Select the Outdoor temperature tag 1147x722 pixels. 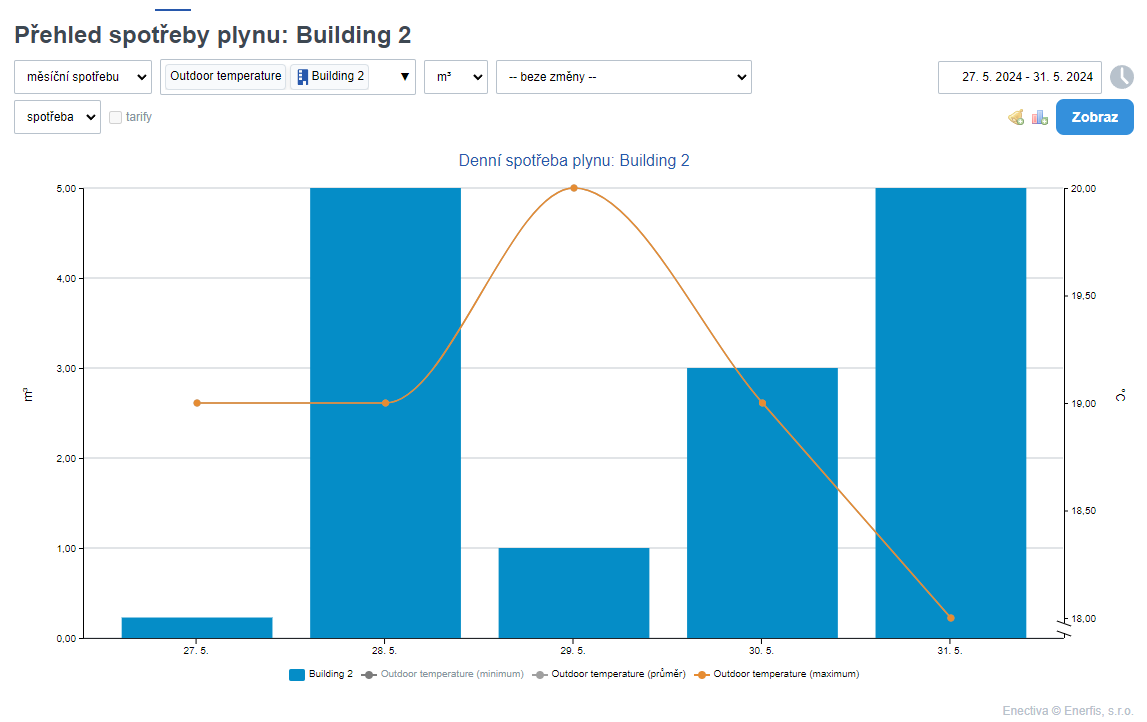[225, 76]
